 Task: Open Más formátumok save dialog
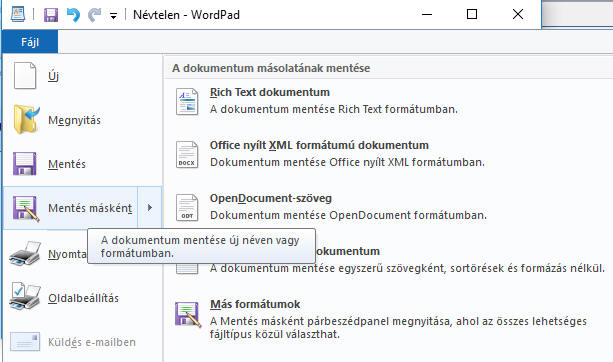click(387, 319)
